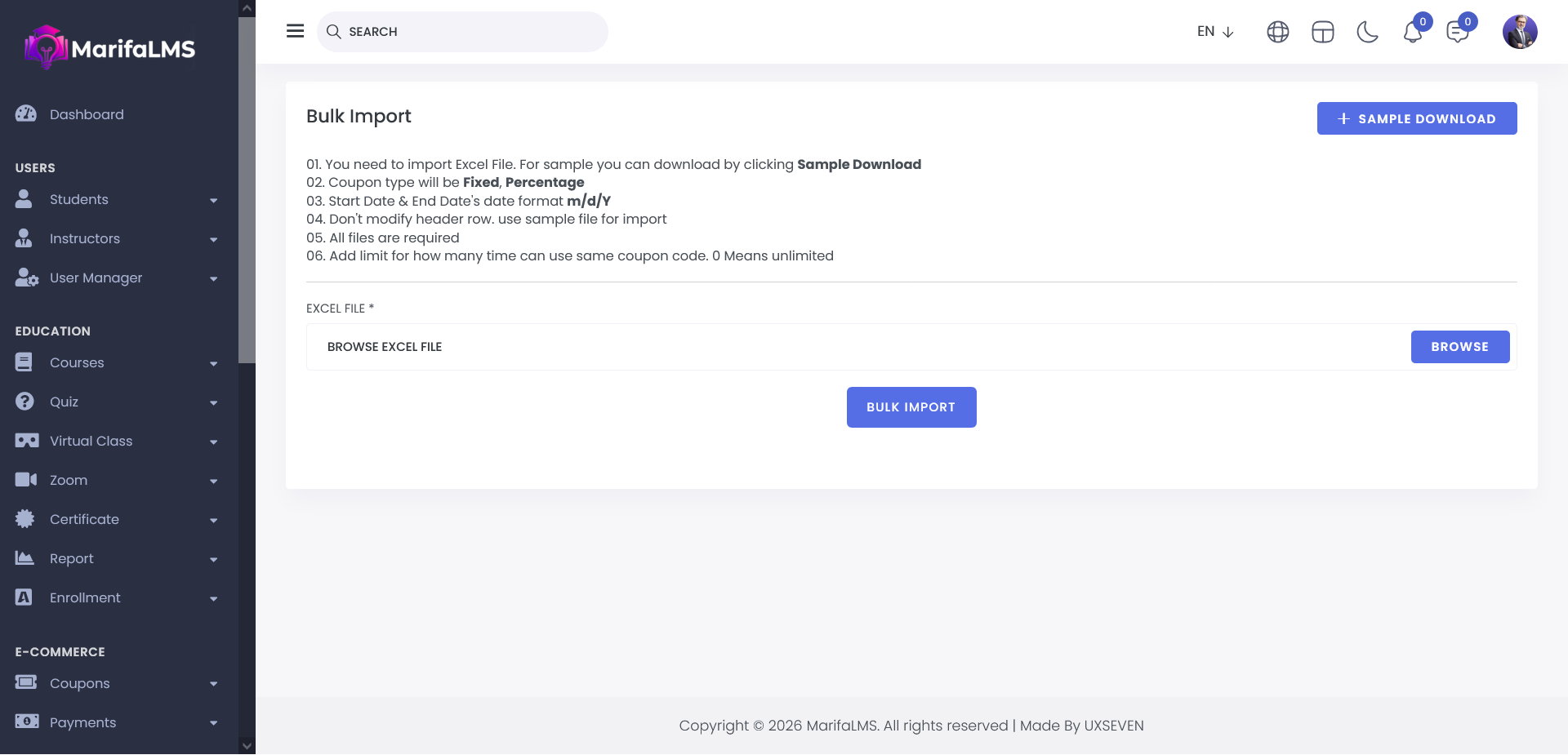Image resolution: width=1568 pixels, height=755 pixels.
Task: Expand the Coupons submenu arrow
Action: coord(213,684)
